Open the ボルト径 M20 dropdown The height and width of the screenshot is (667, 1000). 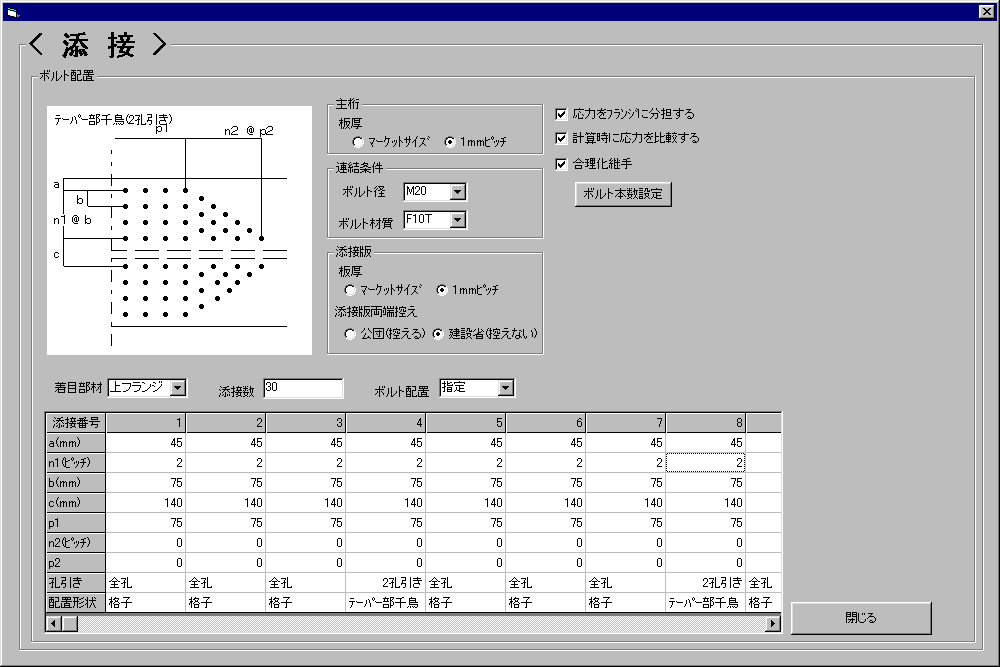pyautogui.click(x=457, y=192)
